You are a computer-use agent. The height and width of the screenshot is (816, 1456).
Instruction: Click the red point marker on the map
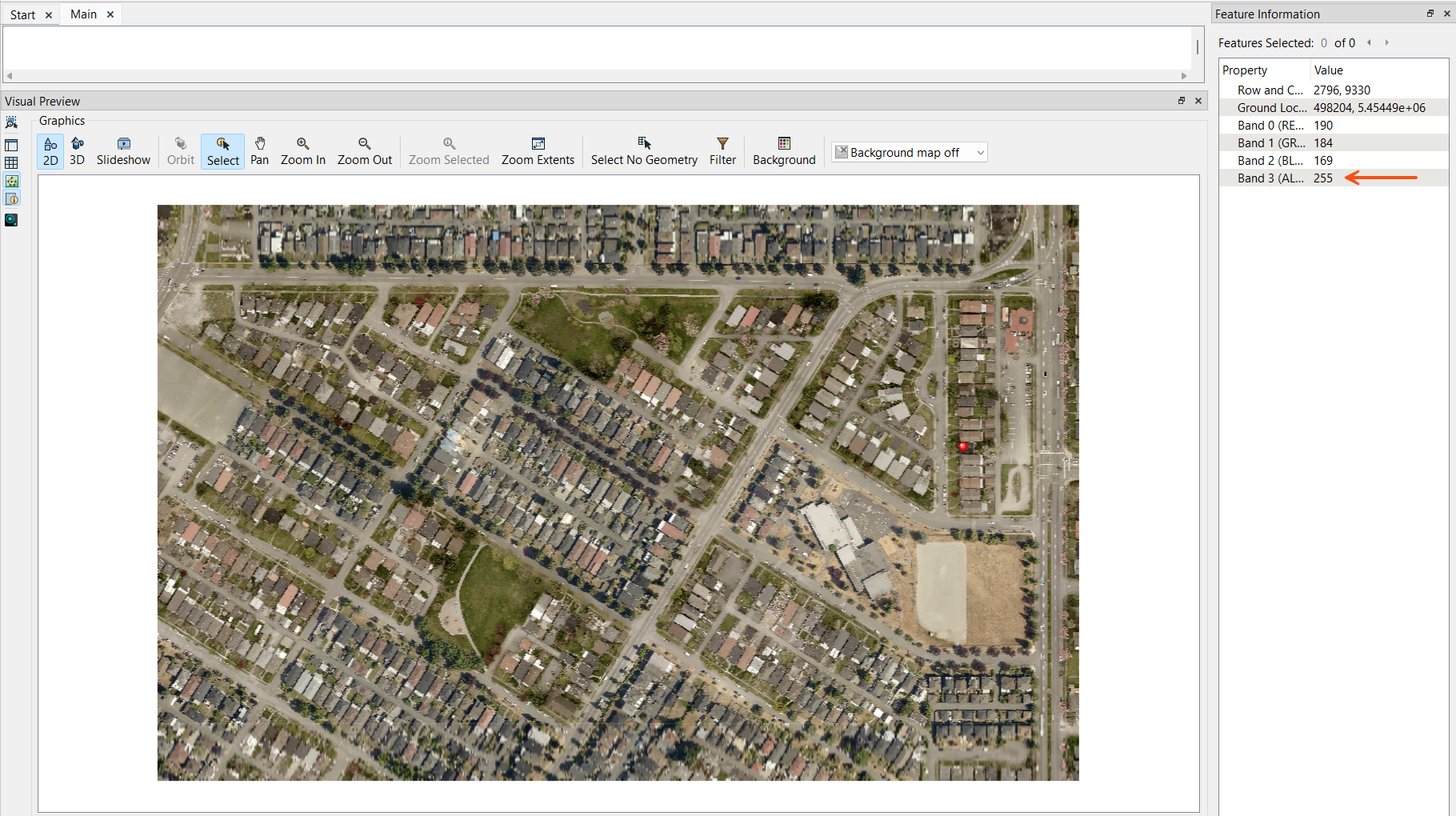[x=963, y=446]
